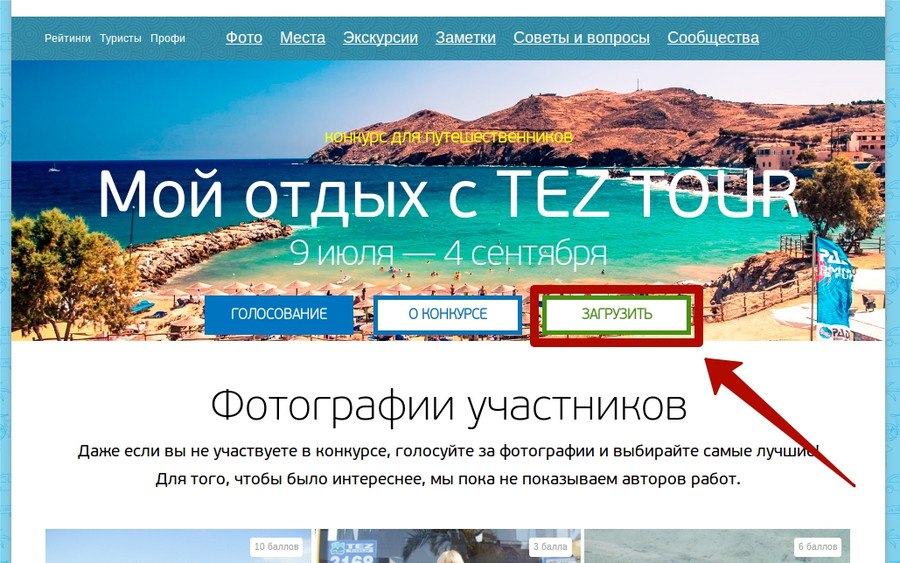
Task: Open the Экскурсии section
Action: pos(380,38)
